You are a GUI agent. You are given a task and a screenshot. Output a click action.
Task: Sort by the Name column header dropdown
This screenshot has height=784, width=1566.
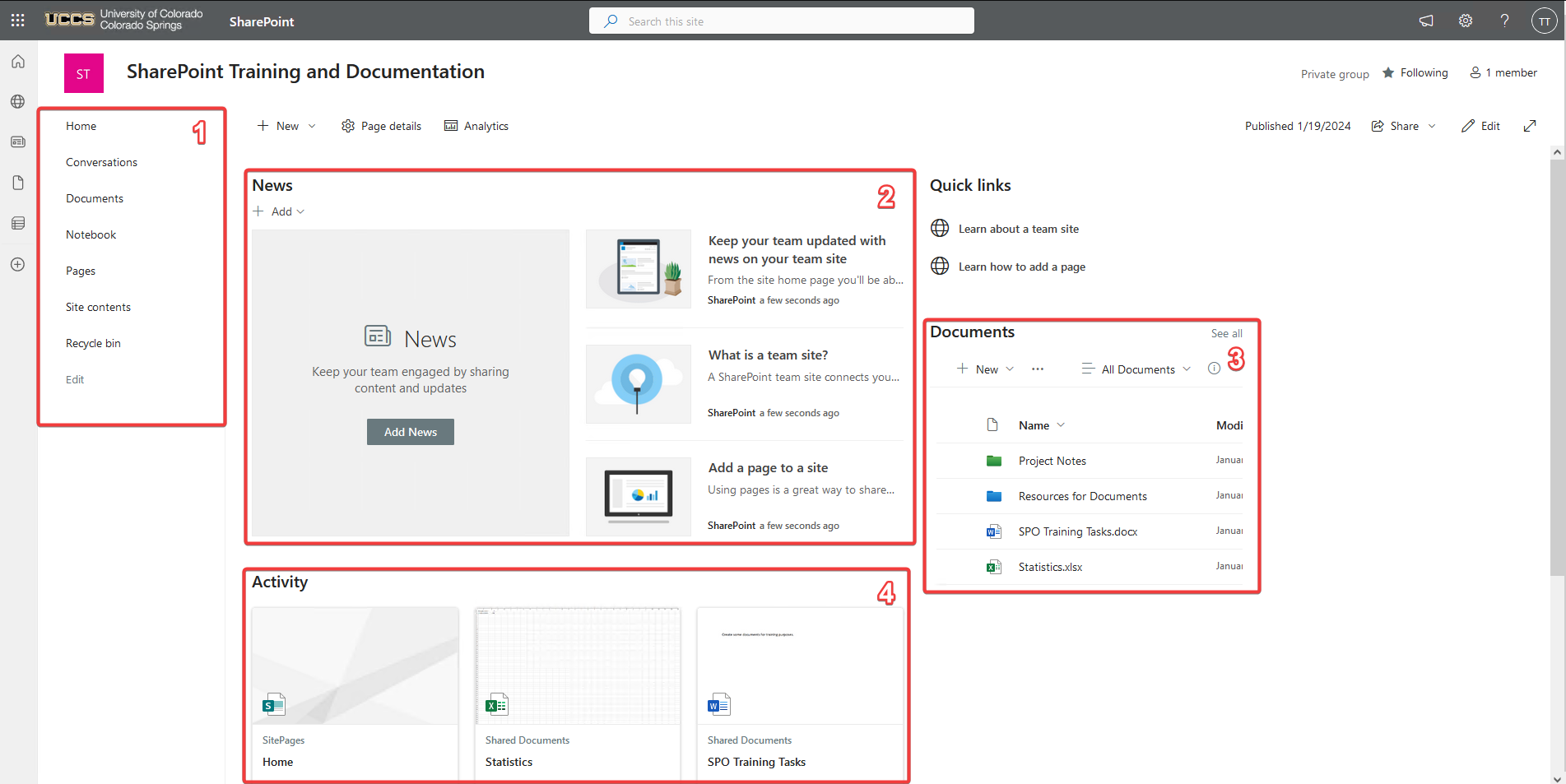(x=1042, y=425)
